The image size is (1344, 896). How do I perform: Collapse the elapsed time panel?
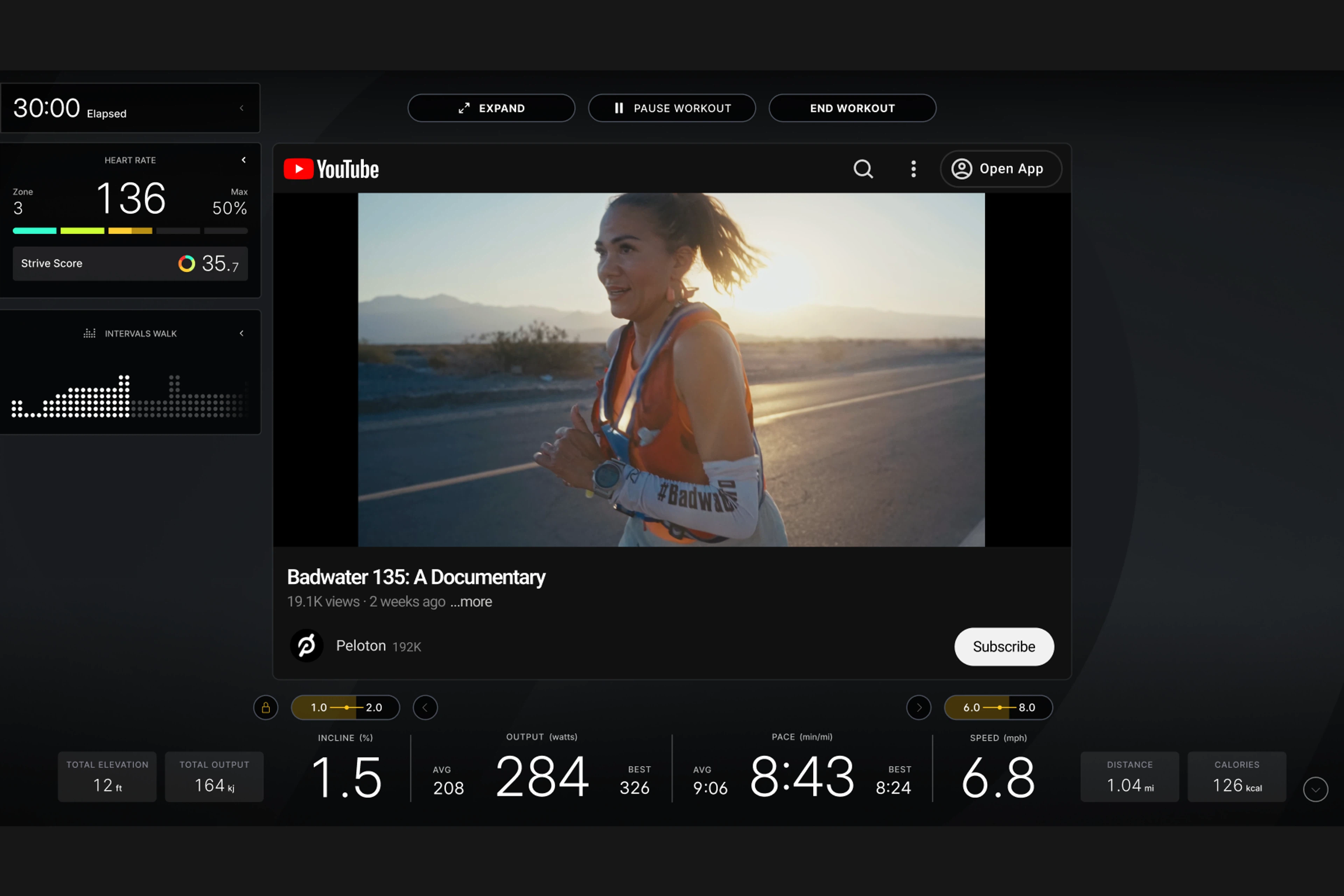[x=241, y=108]
